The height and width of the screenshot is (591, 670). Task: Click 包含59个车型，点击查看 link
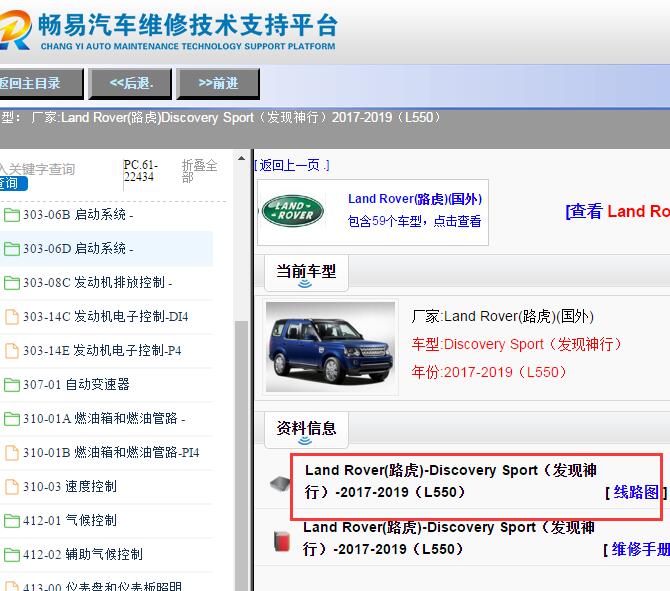coord(414,221)
